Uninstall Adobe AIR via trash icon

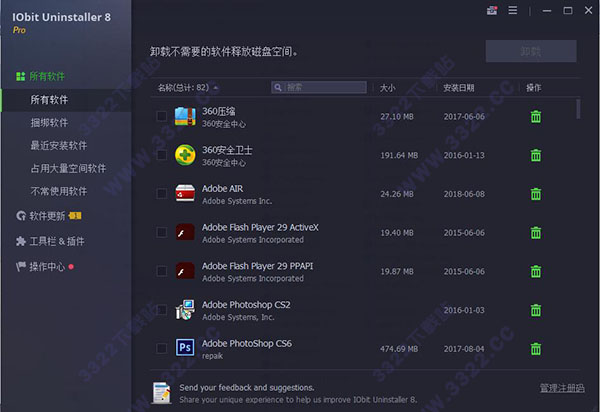pos(536,194)
